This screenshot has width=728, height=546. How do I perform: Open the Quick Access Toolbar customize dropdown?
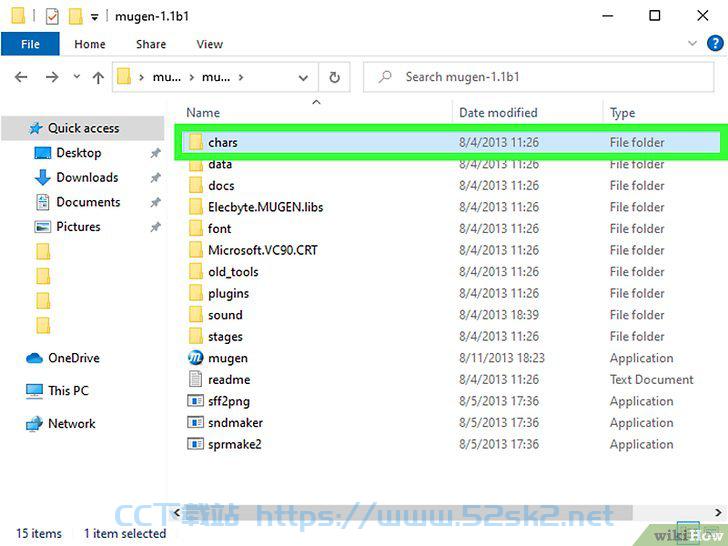(94, 17)
